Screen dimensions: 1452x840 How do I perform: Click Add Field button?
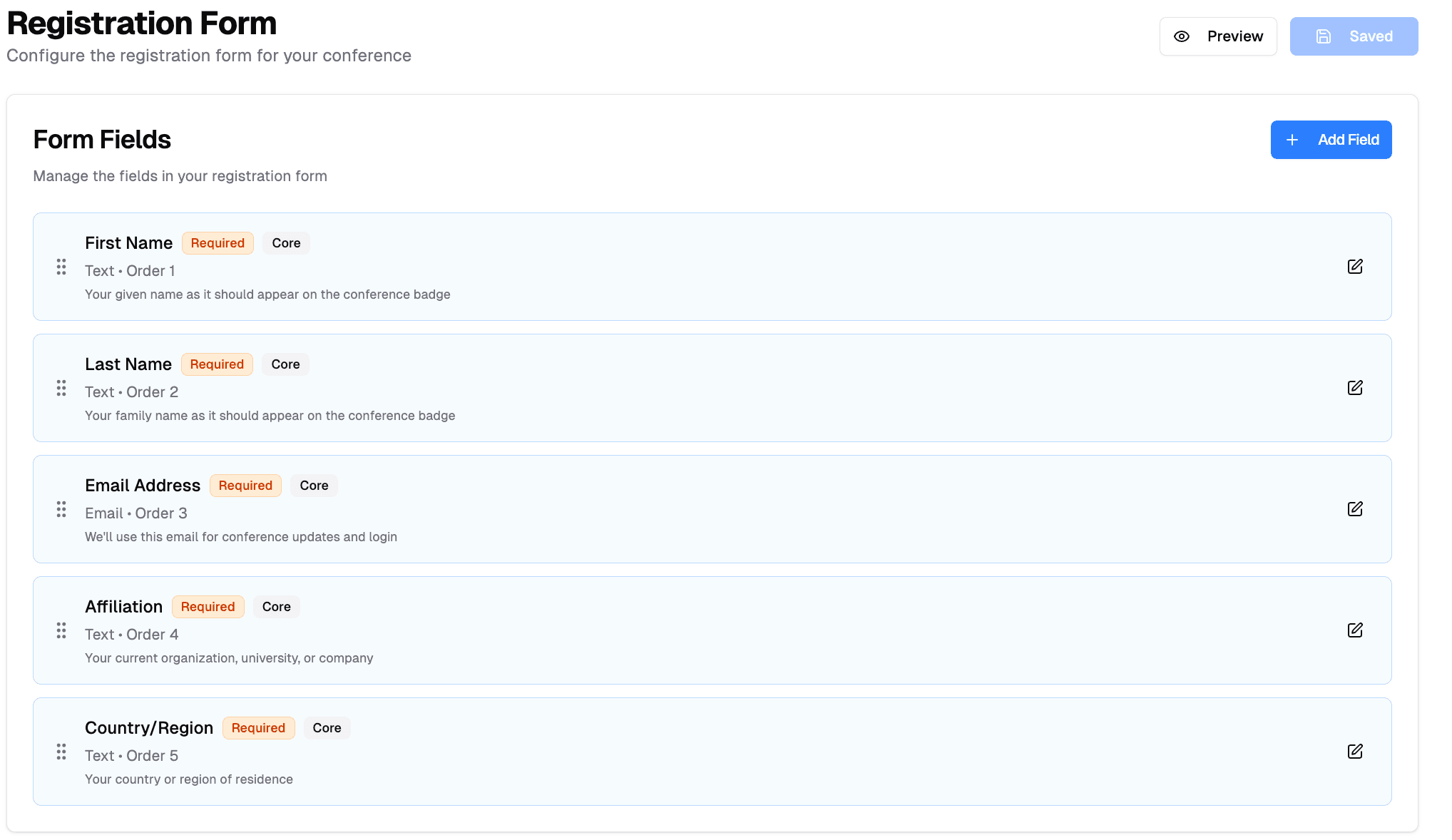(x=1331, y=140)
